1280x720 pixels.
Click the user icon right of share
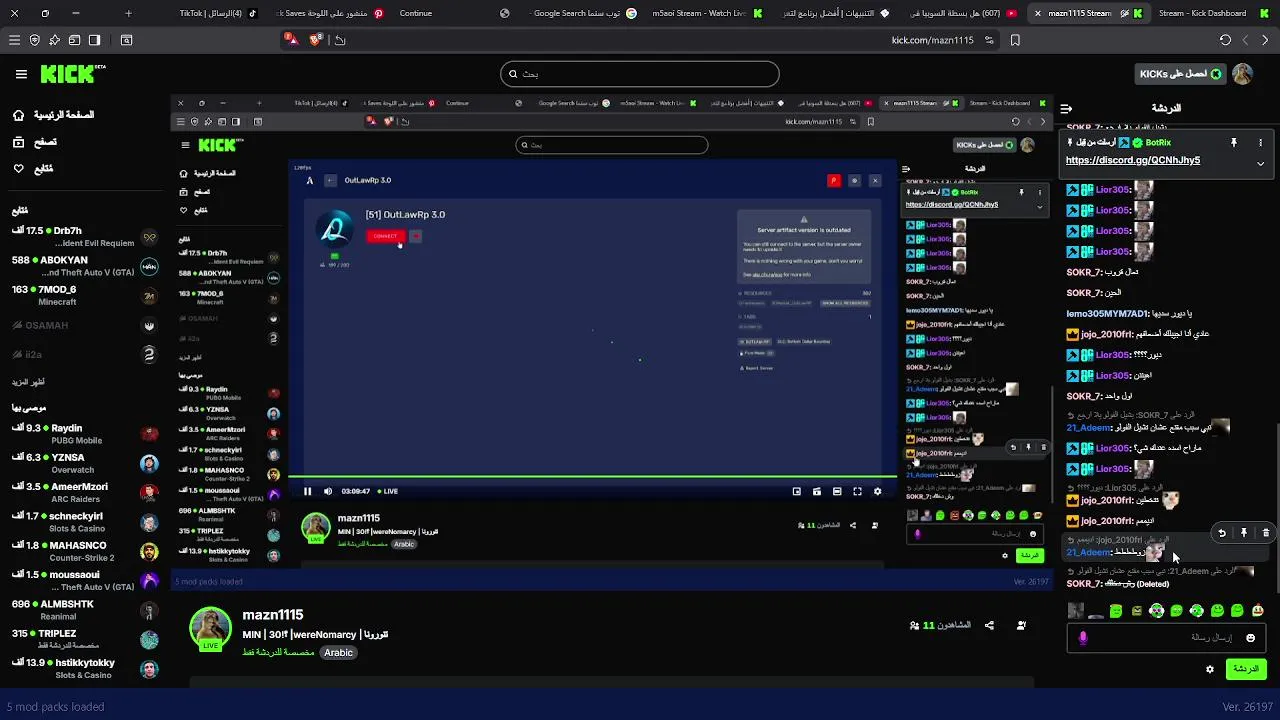[1021, 625]
